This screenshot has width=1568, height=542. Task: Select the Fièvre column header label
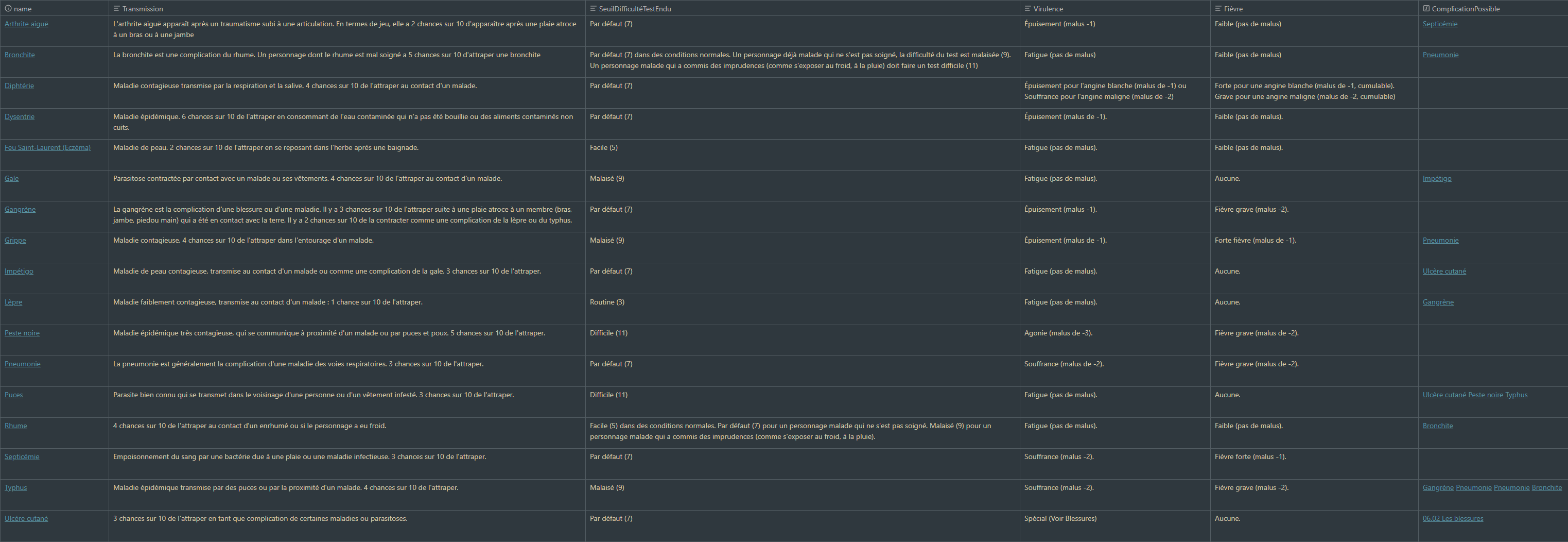[1233, 9]
